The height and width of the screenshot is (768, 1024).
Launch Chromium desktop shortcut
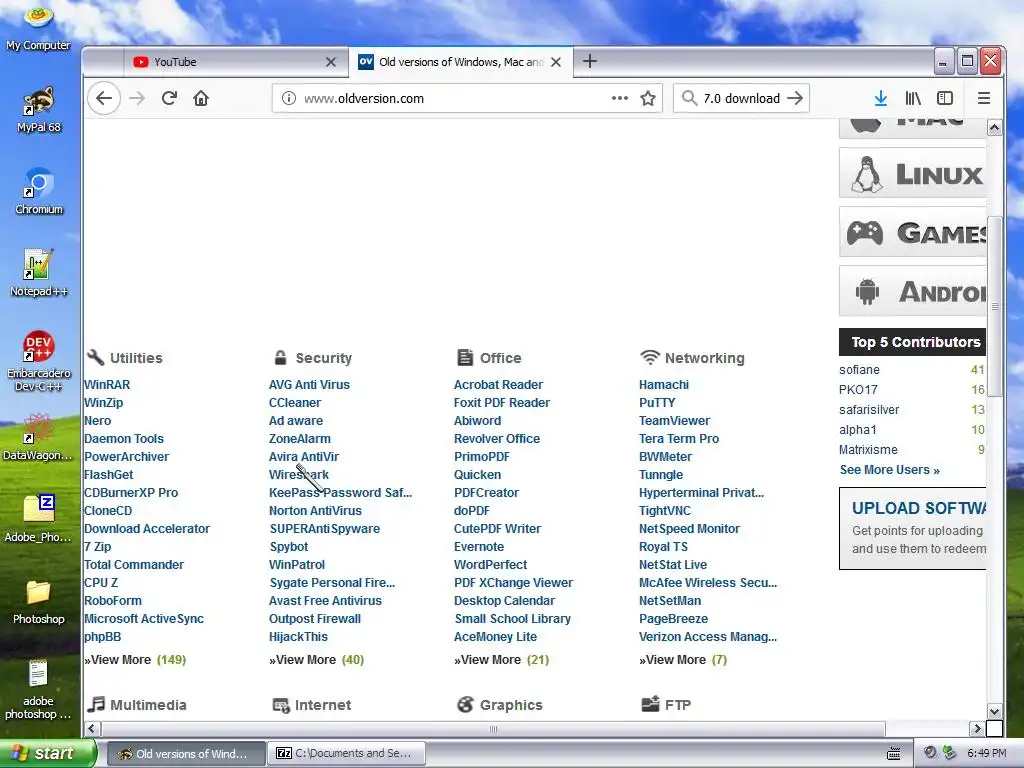click(39, 192)
